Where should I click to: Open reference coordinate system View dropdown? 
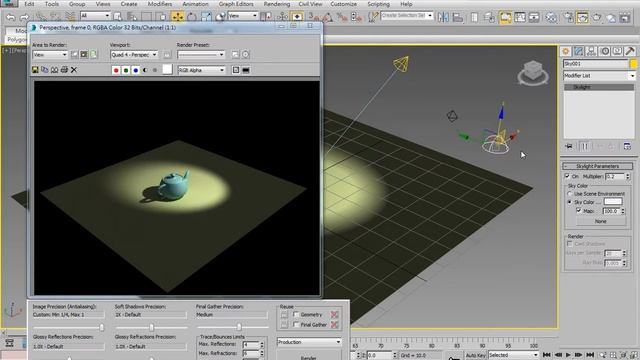click(242, 16)
